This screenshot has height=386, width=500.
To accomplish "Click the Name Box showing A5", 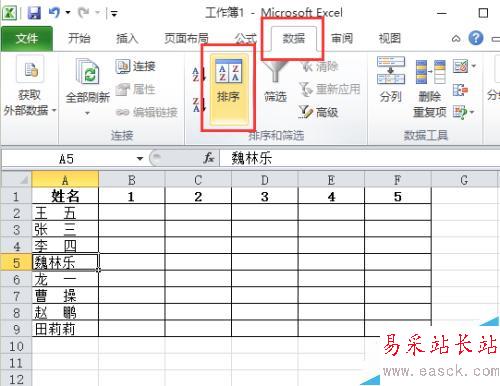I will point(67,159).
